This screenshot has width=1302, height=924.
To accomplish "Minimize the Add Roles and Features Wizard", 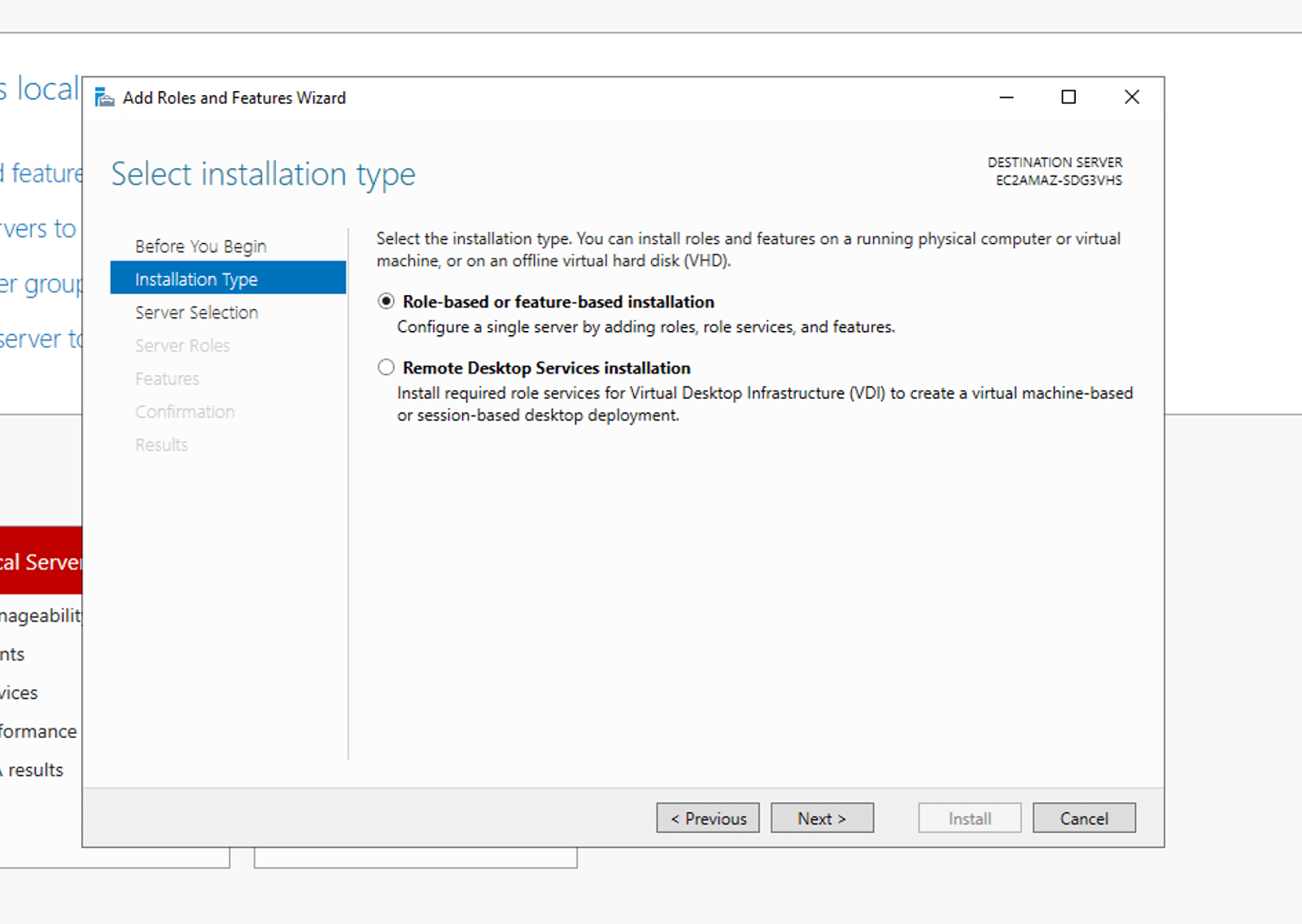I will (x=1007, y=97).
